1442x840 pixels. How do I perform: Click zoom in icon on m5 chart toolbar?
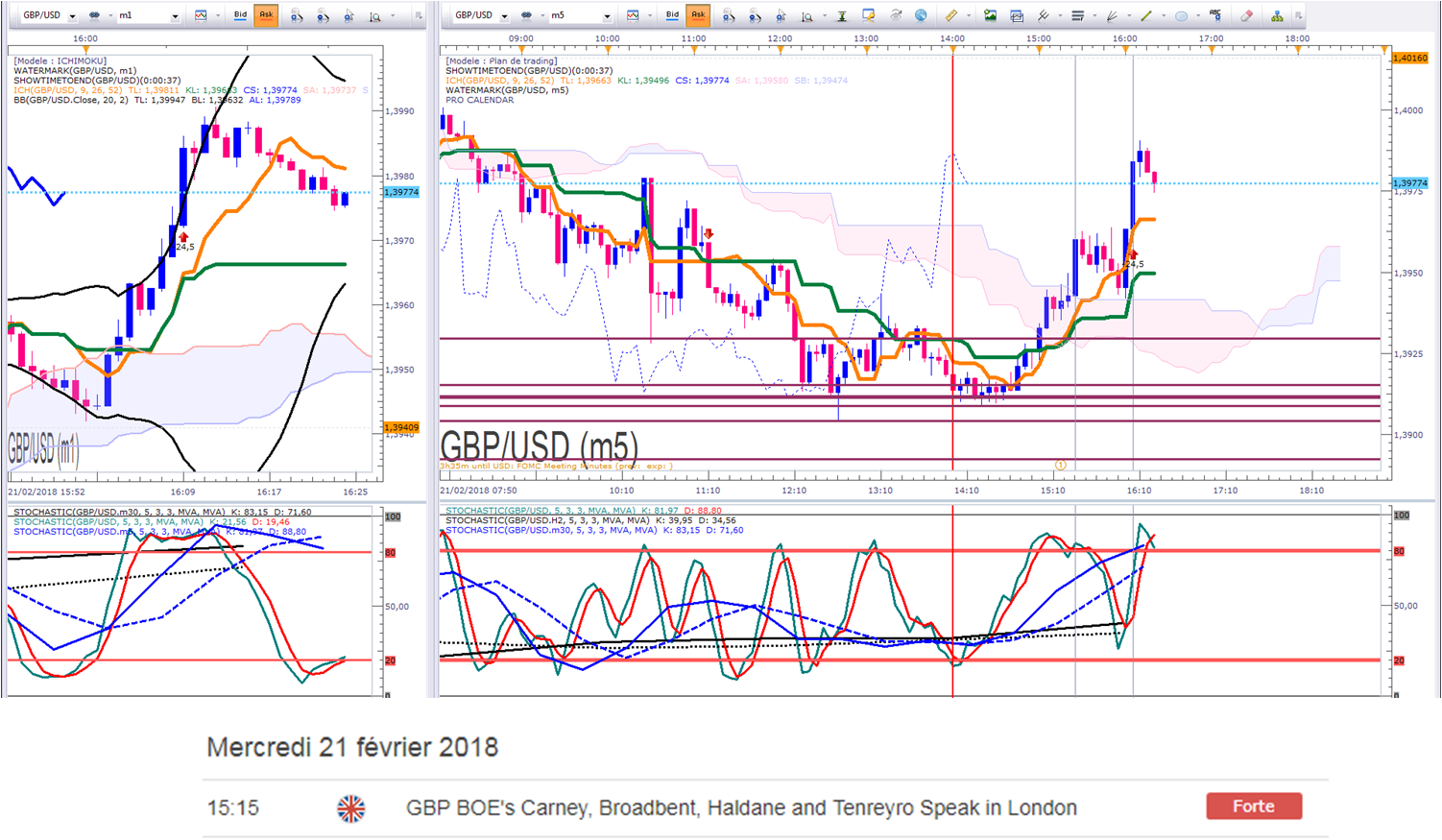[729, 15]
